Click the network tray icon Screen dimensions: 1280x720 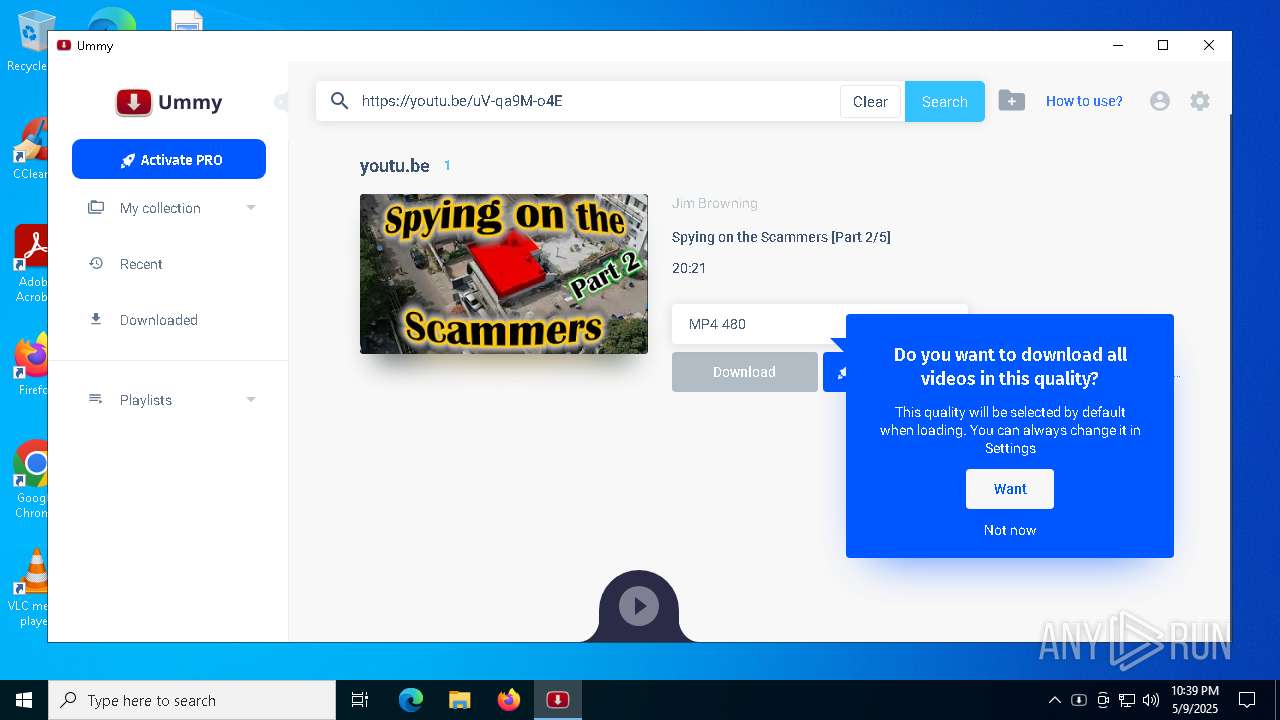click(1127, 700)
